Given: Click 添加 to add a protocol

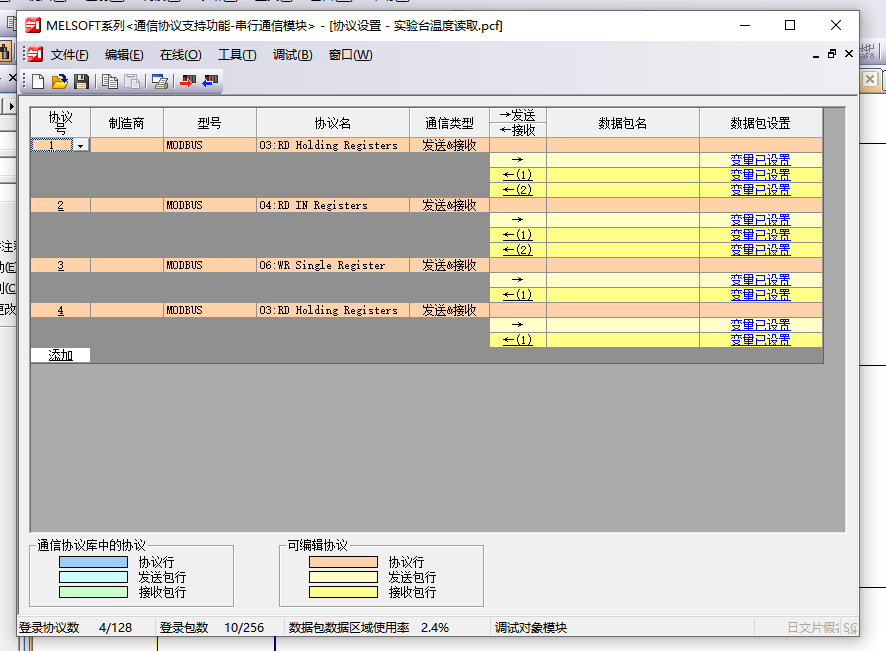Looking at the screenshot, I should point(60,355).
